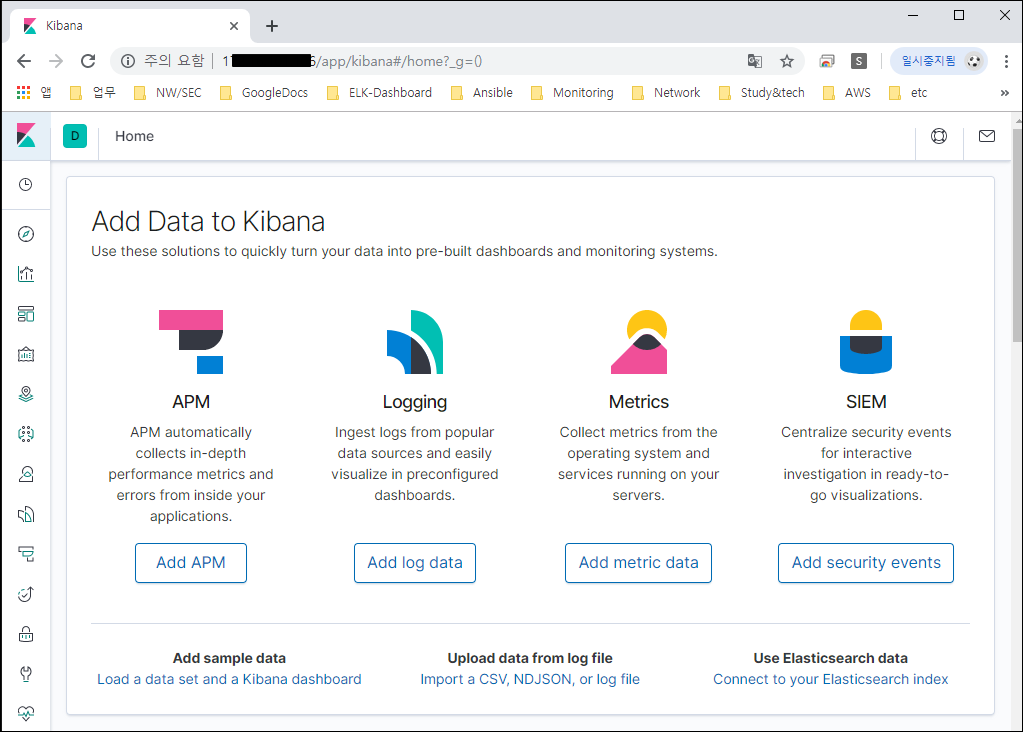Open the newsfeed mail icon
Screen dimensions: 1023x732
point(986,136)
